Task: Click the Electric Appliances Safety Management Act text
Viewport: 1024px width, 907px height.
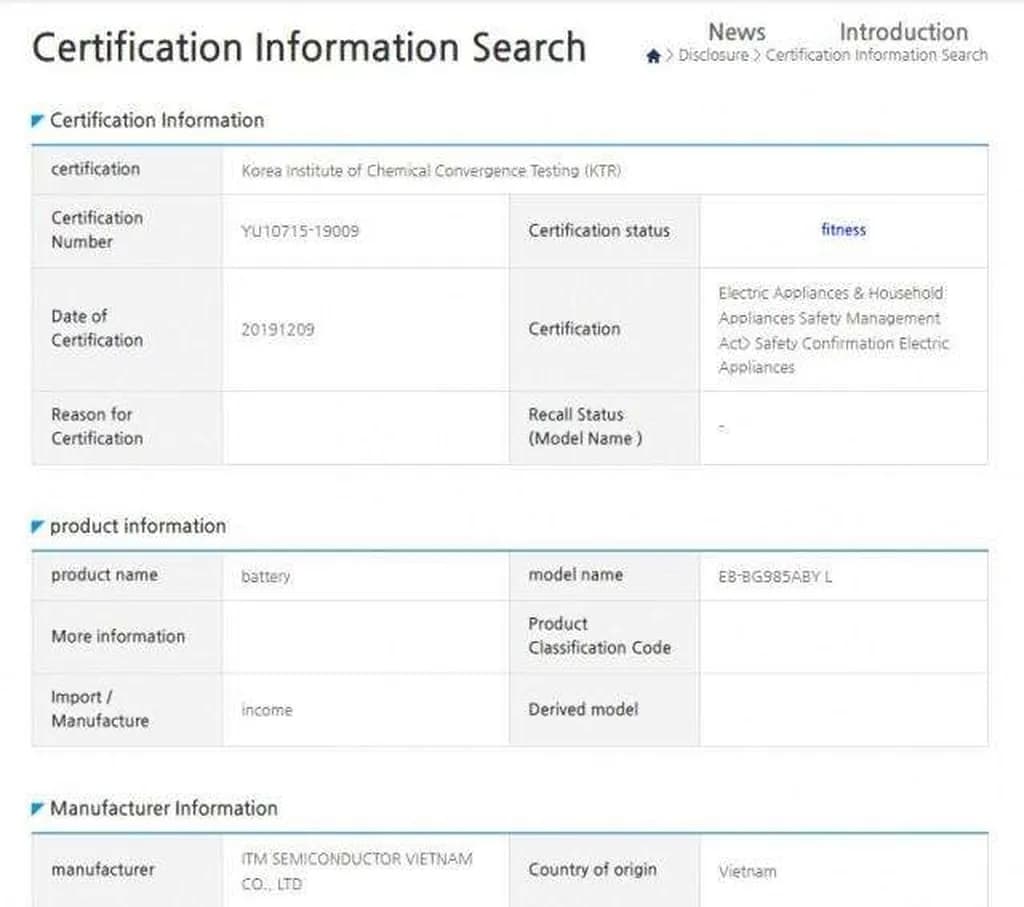Action: tap(833, 330)
